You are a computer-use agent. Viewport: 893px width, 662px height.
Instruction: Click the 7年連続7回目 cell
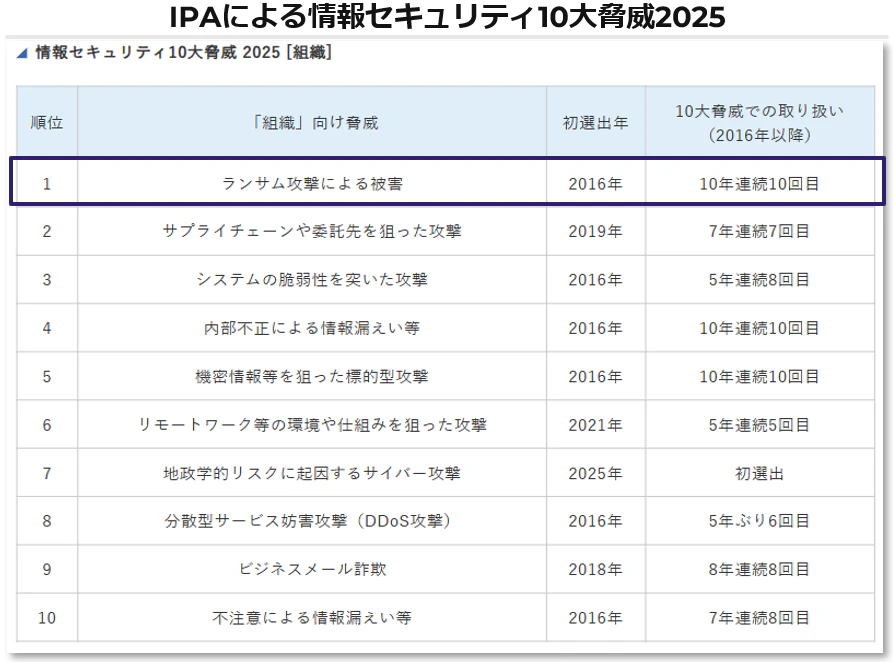point(759,231)
